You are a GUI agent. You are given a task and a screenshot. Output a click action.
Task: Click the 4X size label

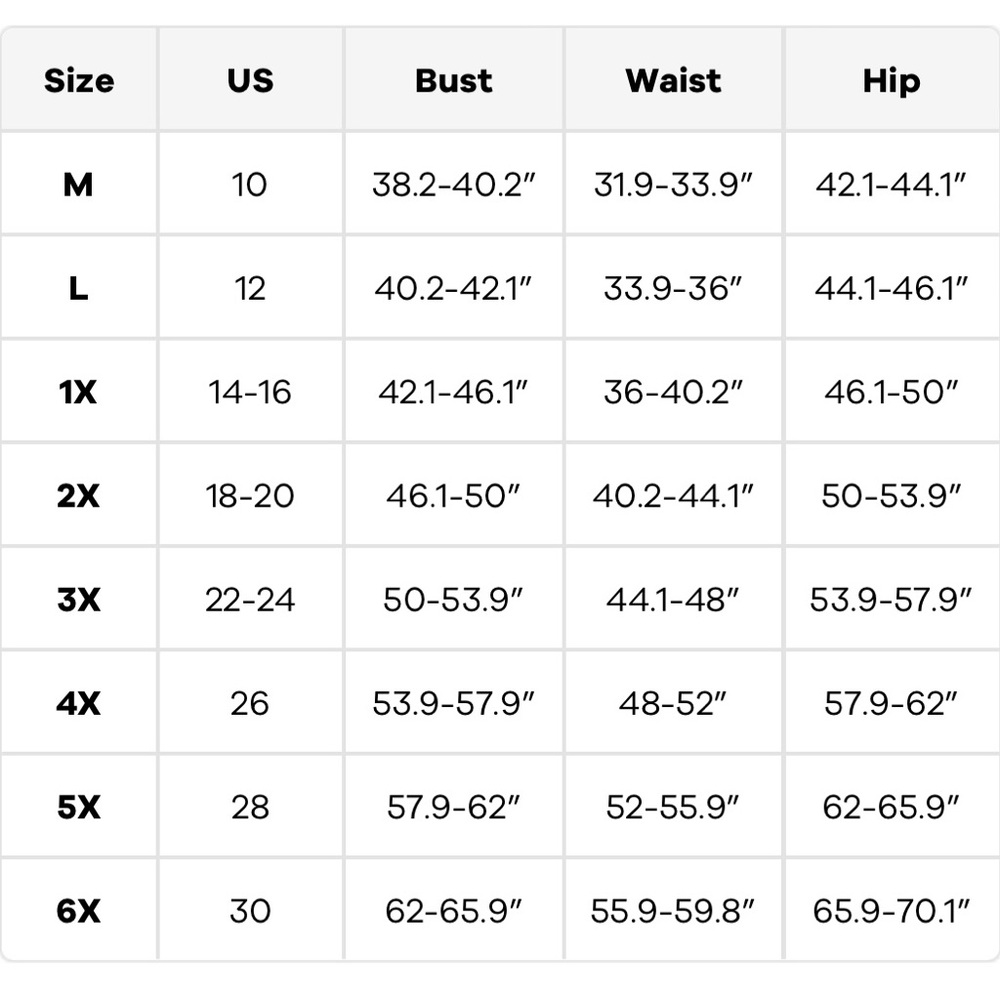(78, 703)
